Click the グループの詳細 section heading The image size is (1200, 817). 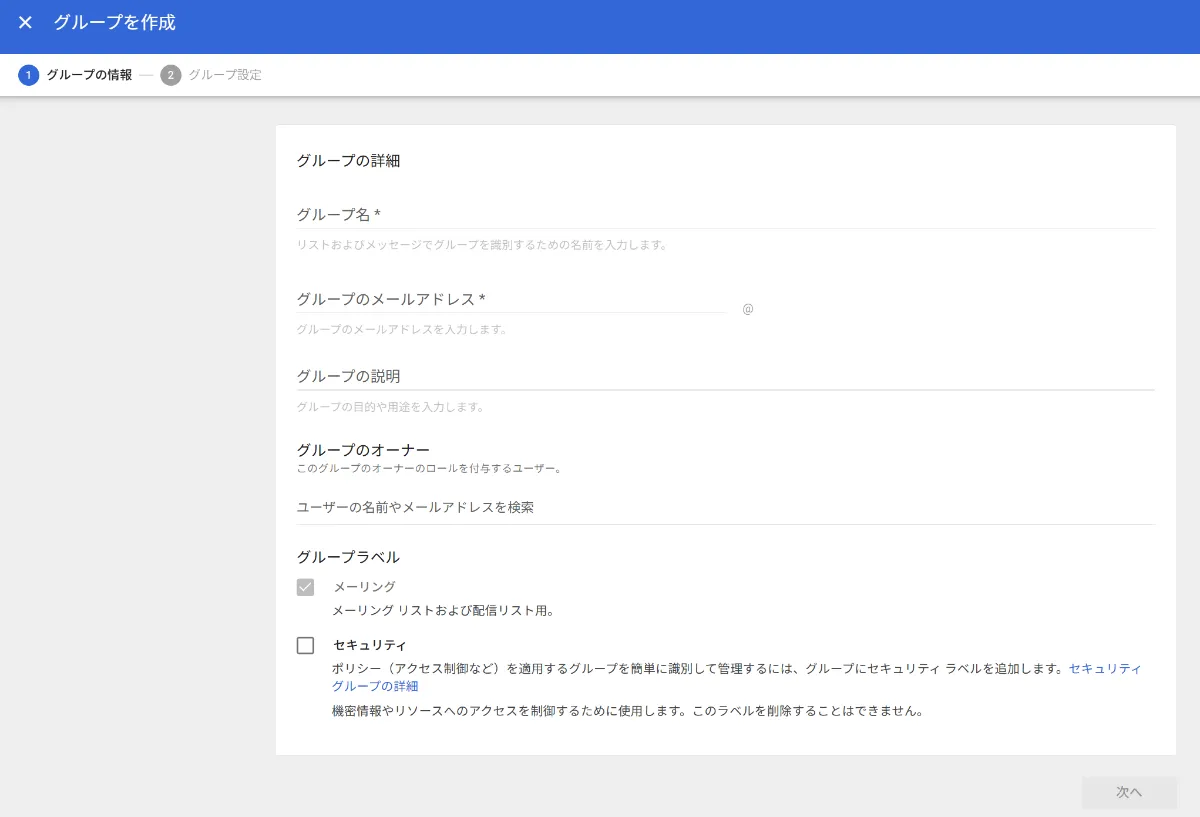[346, 160]
